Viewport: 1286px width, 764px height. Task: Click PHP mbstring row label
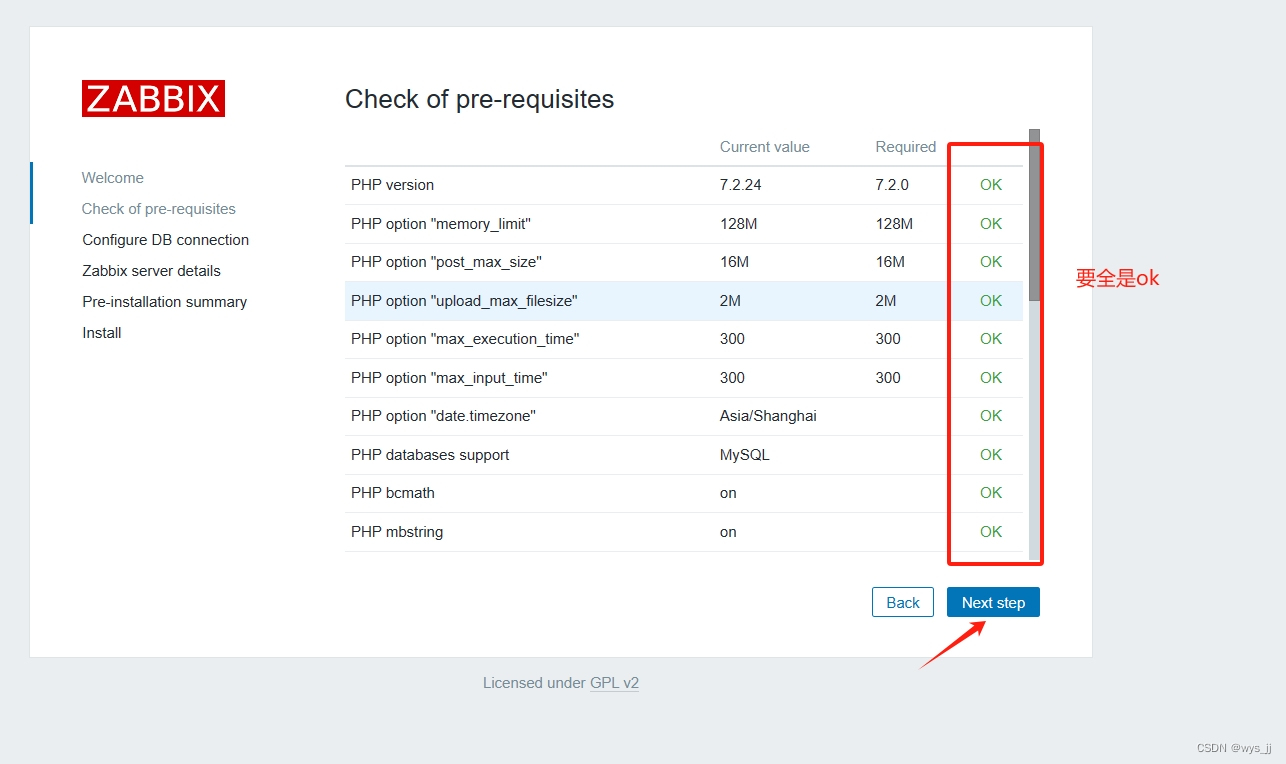(x=397, y=532)
